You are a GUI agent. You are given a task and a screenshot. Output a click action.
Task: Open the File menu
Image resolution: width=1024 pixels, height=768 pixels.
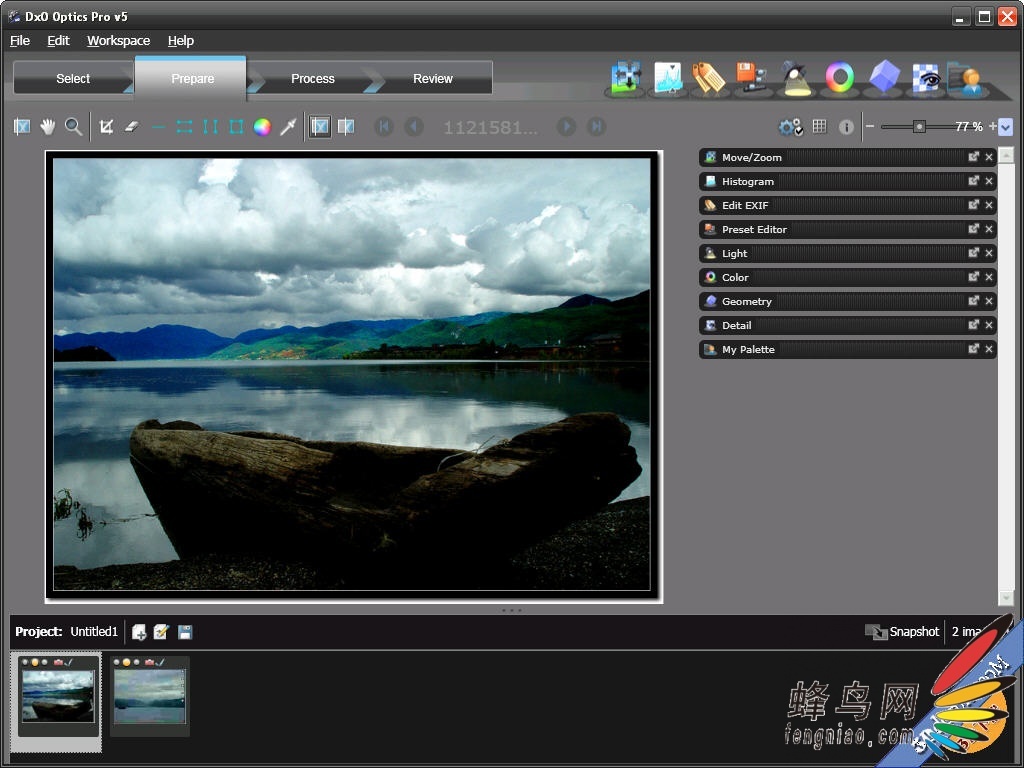click(x=20, y=40)
